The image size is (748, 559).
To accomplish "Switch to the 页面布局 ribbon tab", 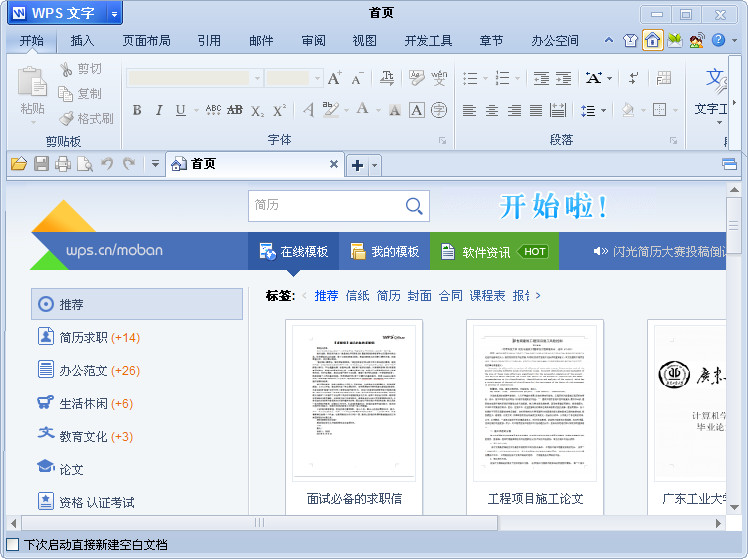I will coord(146,41).
